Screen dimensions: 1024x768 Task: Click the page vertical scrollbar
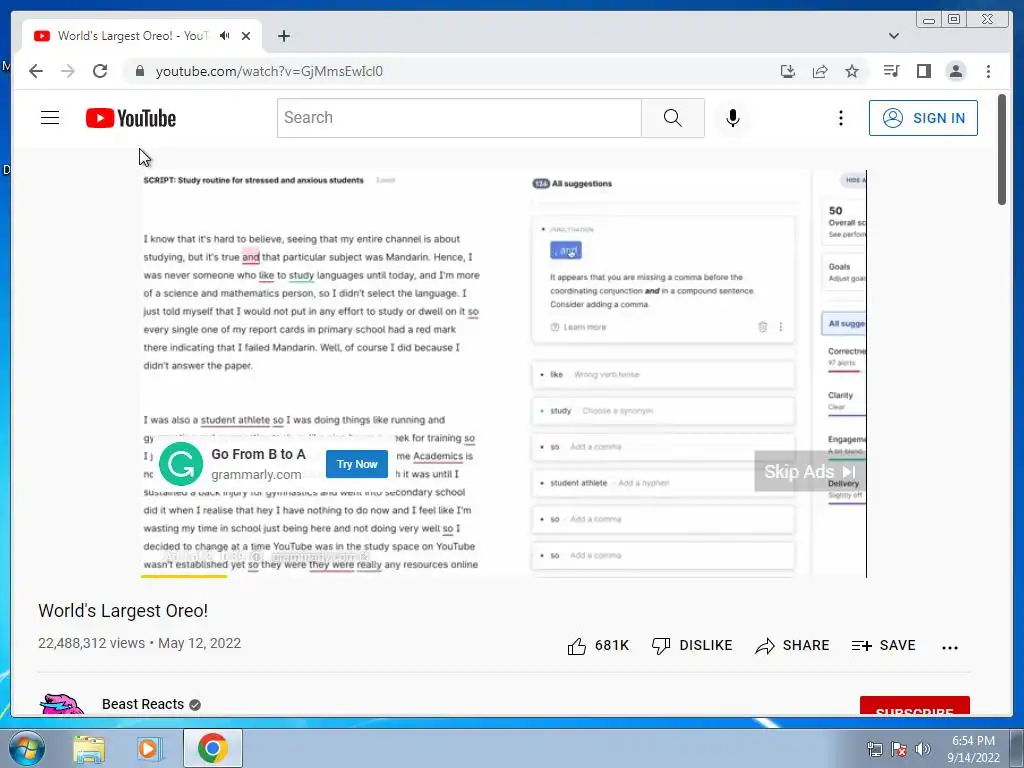1002,149
